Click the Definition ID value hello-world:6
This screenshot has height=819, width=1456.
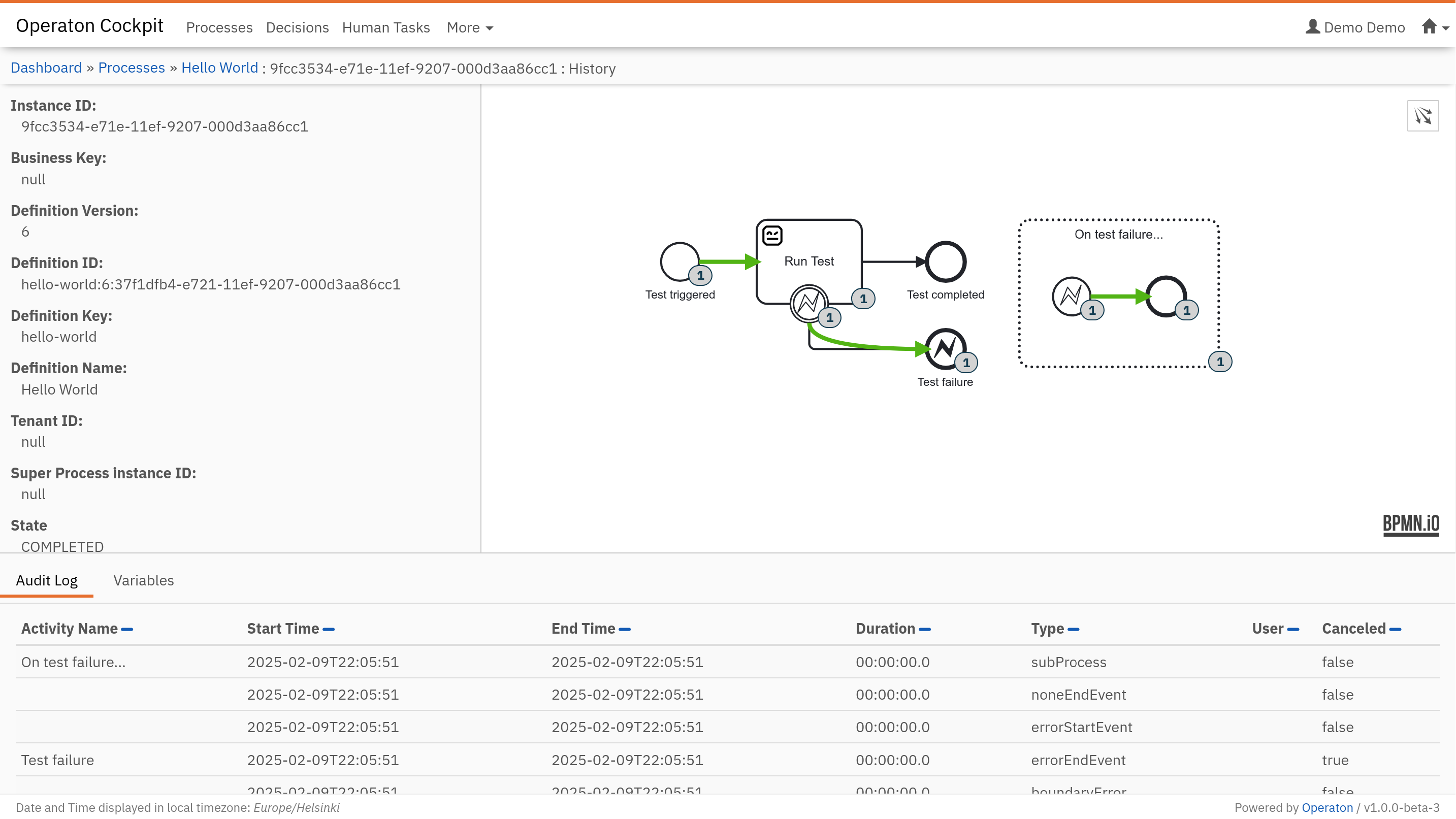(211, 284)
